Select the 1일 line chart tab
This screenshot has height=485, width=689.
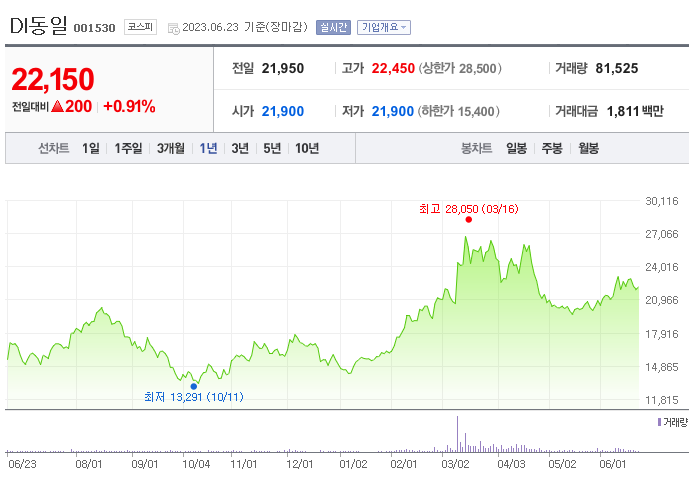point(91,148)
